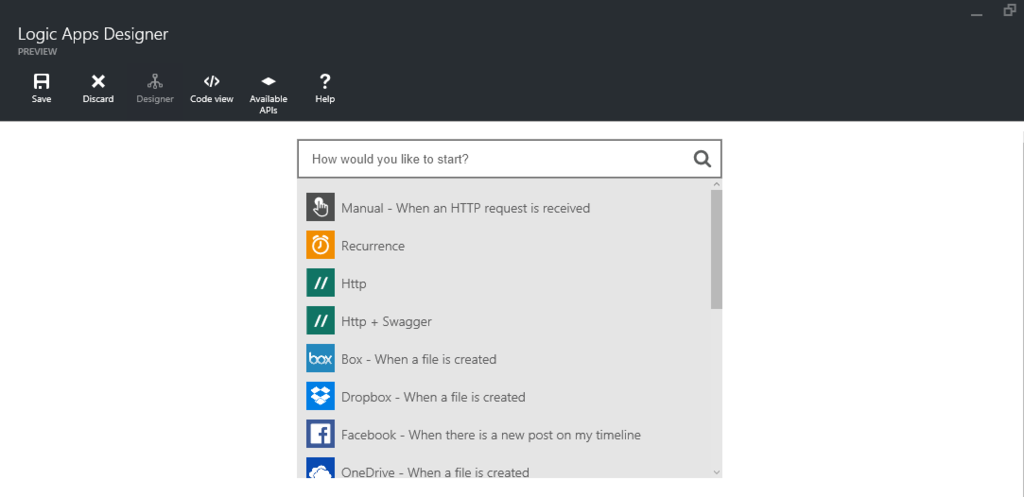Select the Dropbox connector icon
The width and height of the screenshot is (1024, 497).
(320, 397)
